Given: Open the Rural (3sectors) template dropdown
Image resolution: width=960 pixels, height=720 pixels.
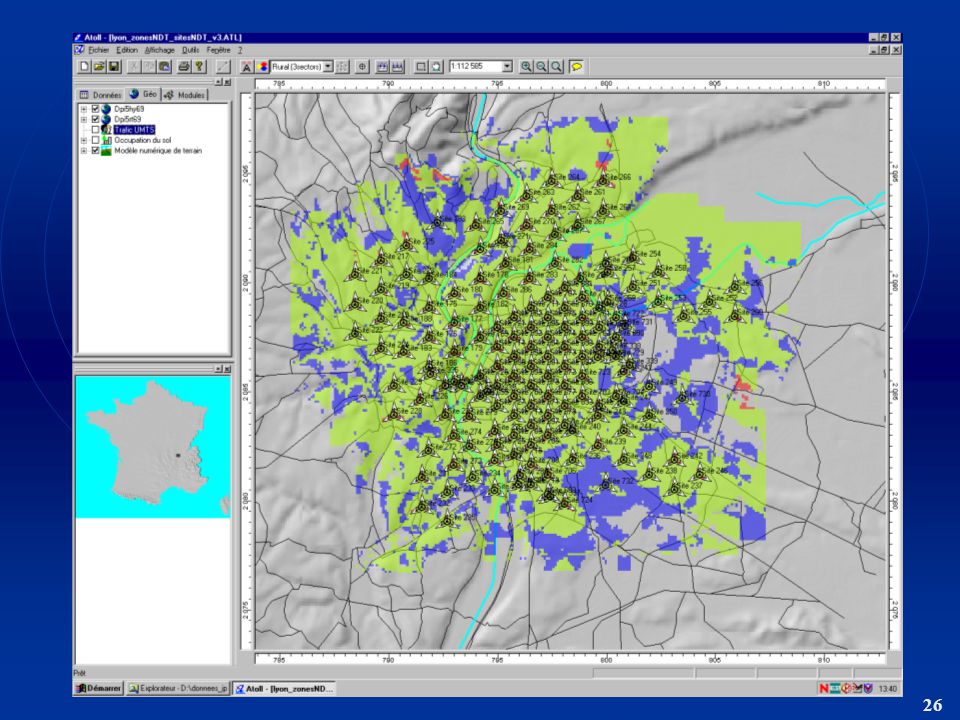Looking at the screenshot, I should 328,66.
